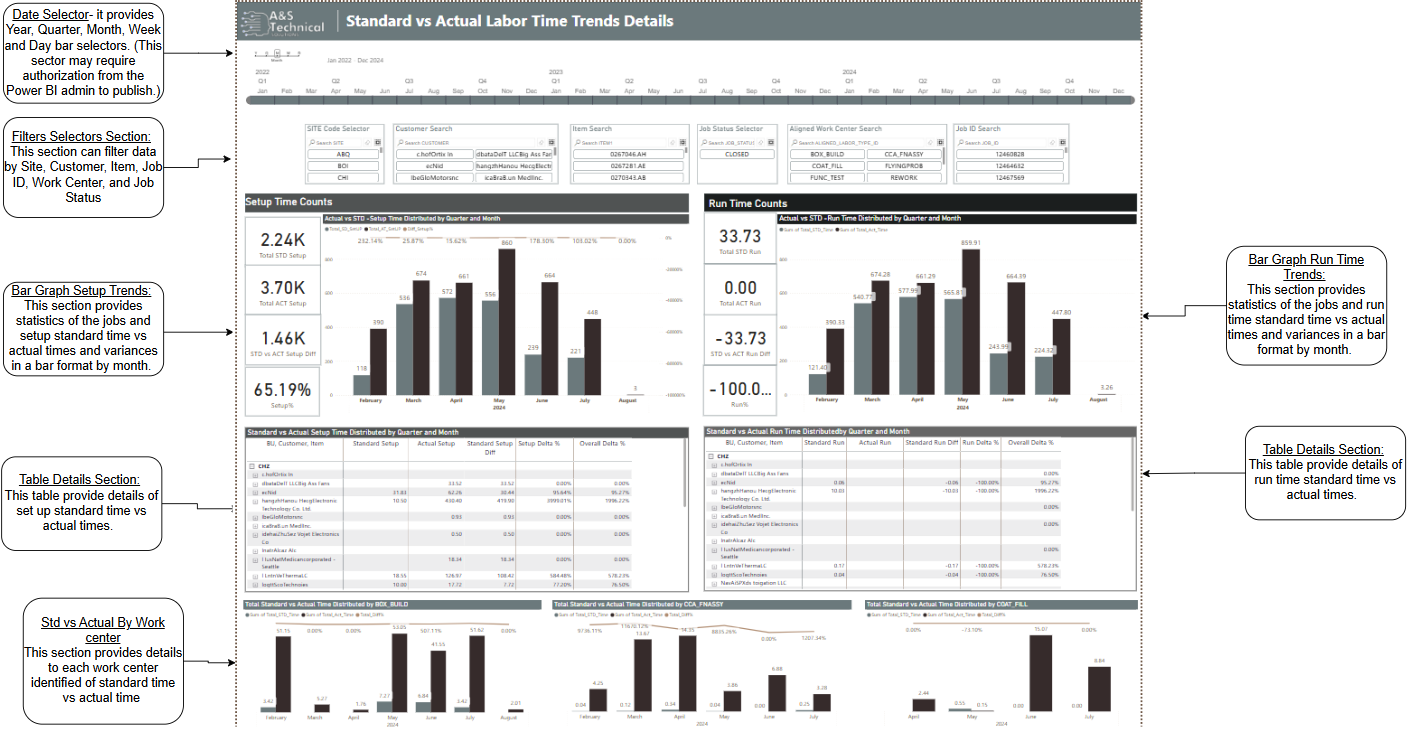Image resolution: width=1413 pixels, height=732 pixels.
Task: Expand NavAiSPXds toigation LLC row in run table
Action: click(x=714, y=582)
